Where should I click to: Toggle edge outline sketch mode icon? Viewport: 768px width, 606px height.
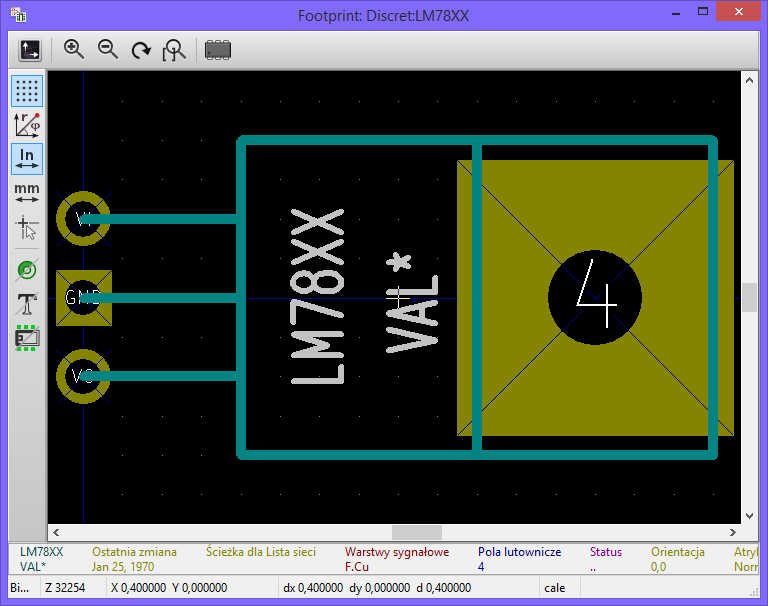(x=27, y=338)
